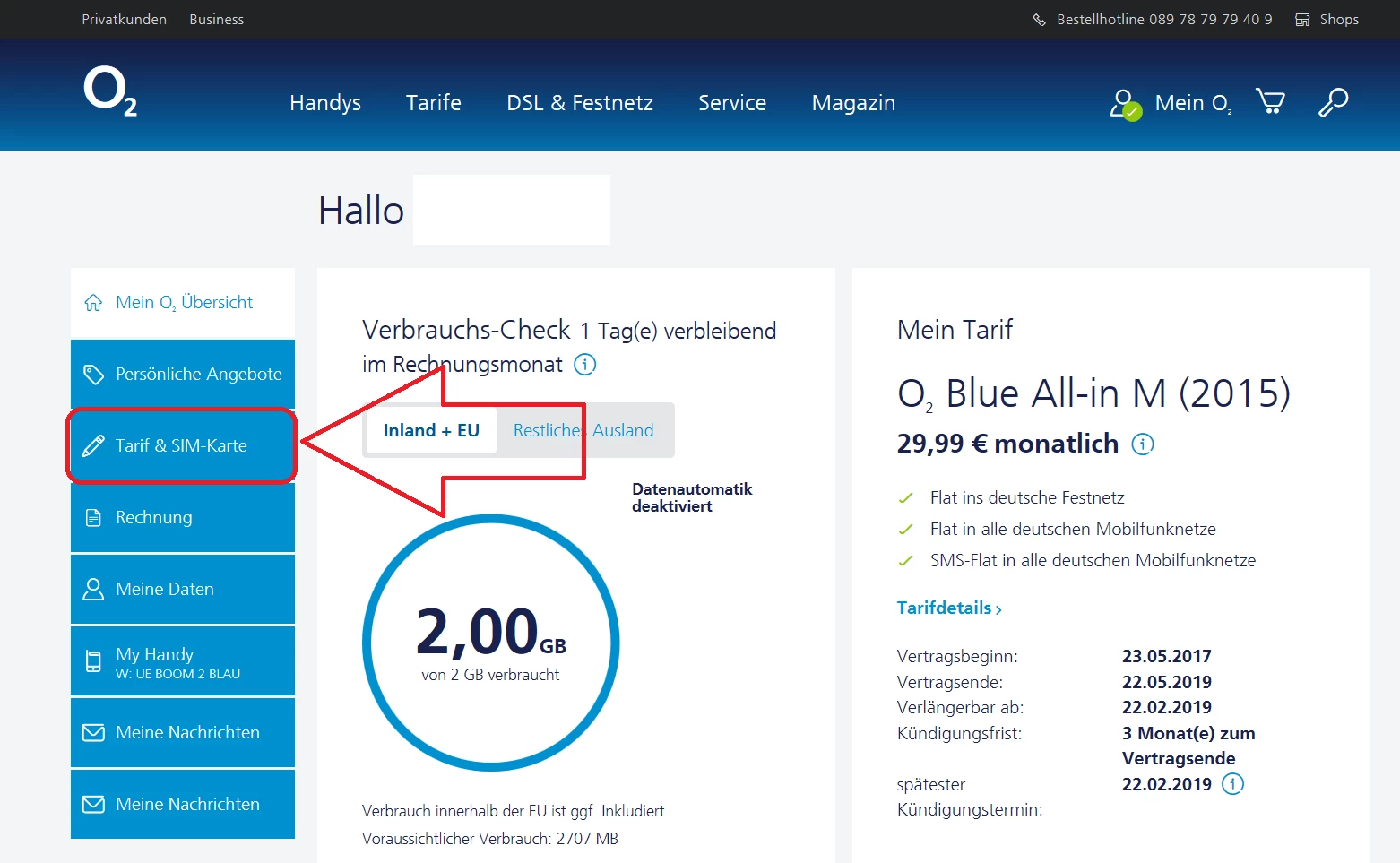Select the Restliches Ausland tab
Image resolution: width=1400 pixels, height=863 pixels.
[583, 430]
